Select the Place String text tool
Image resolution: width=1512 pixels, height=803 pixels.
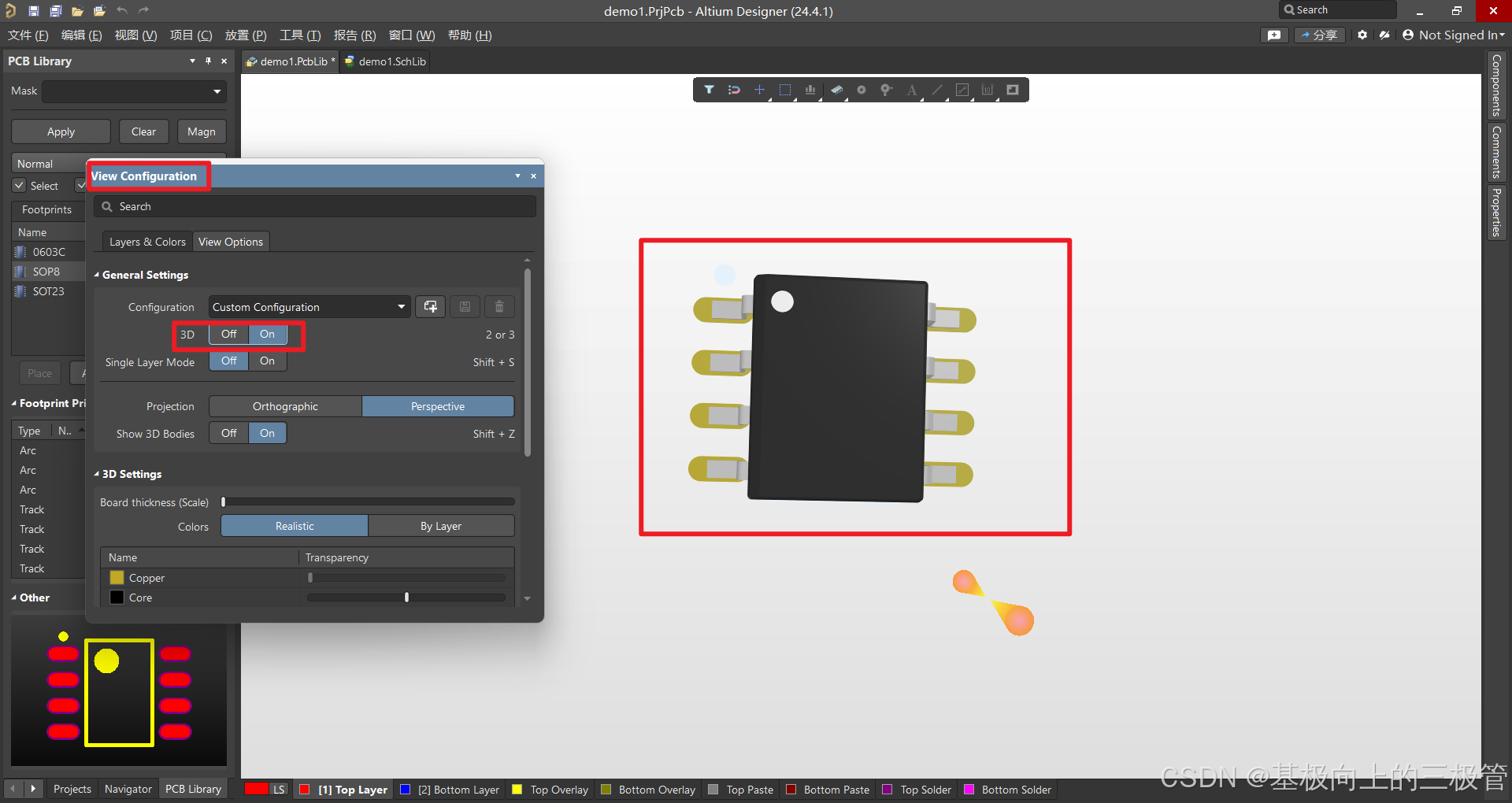(x=912, y=90)
